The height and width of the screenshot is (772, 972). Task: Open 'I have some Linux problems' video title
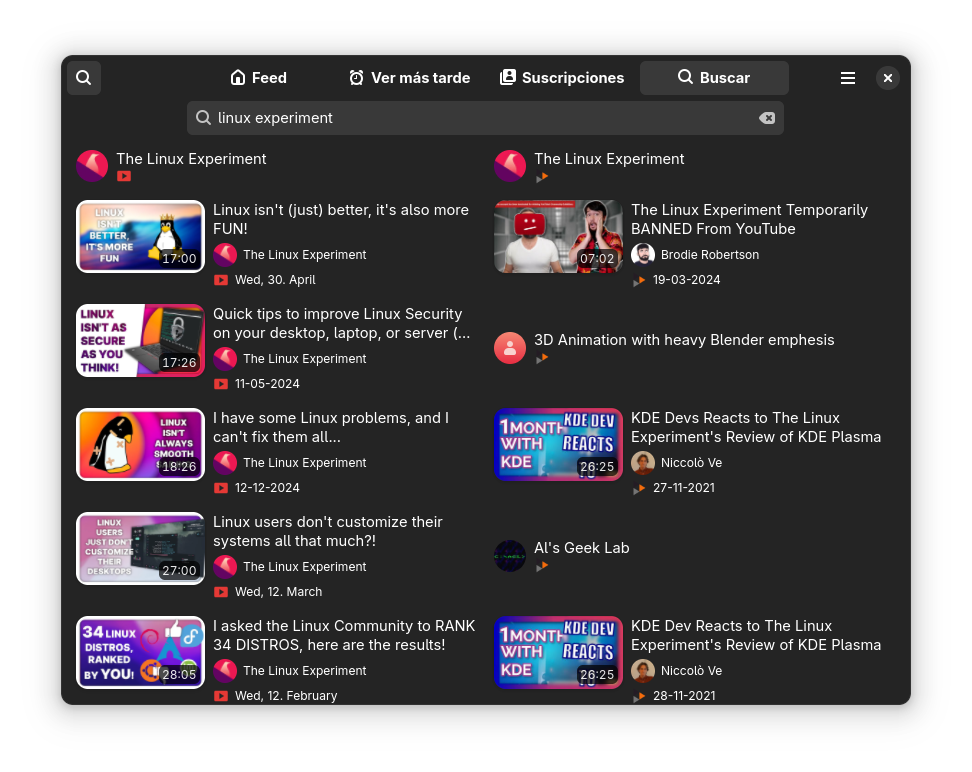[331, 427]
